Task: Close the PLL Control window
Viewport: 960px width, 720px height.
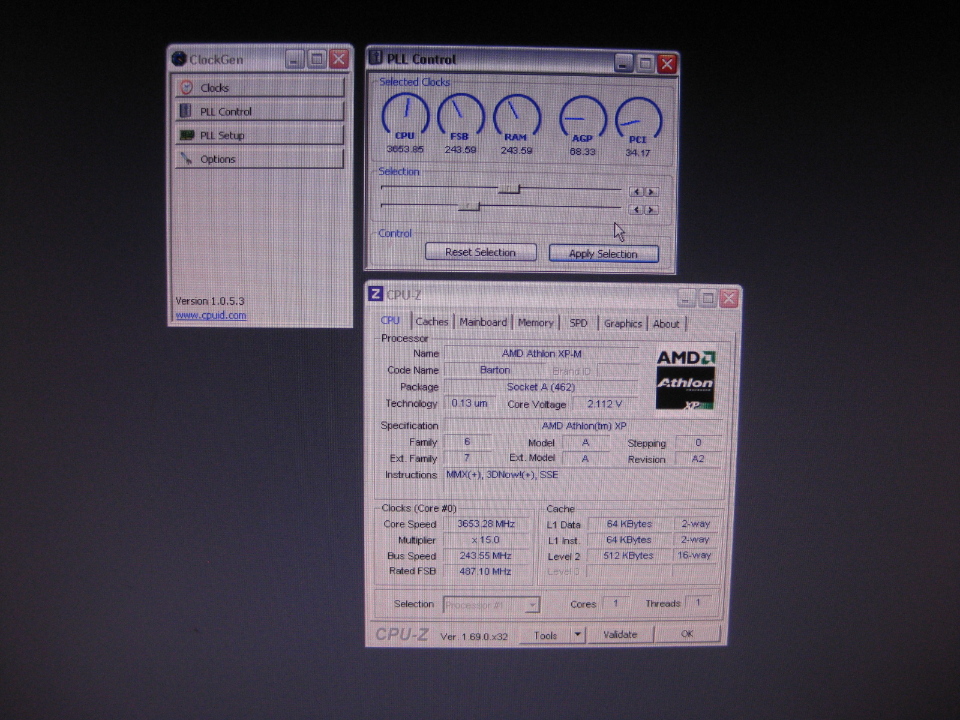Action: coord(667,63)
